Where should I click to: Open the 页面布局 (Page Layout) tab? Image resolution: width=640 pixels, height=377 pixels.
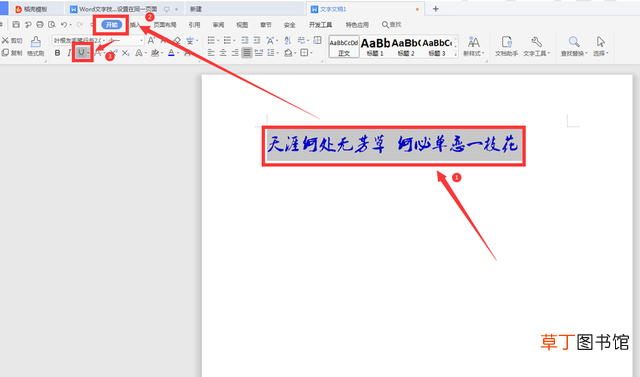coord(165,25)
